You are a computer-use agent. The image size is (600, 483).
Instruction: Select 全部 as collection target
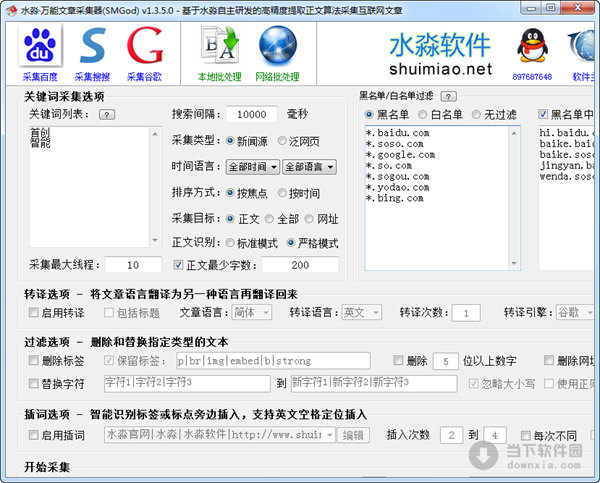tap(269, 219)
